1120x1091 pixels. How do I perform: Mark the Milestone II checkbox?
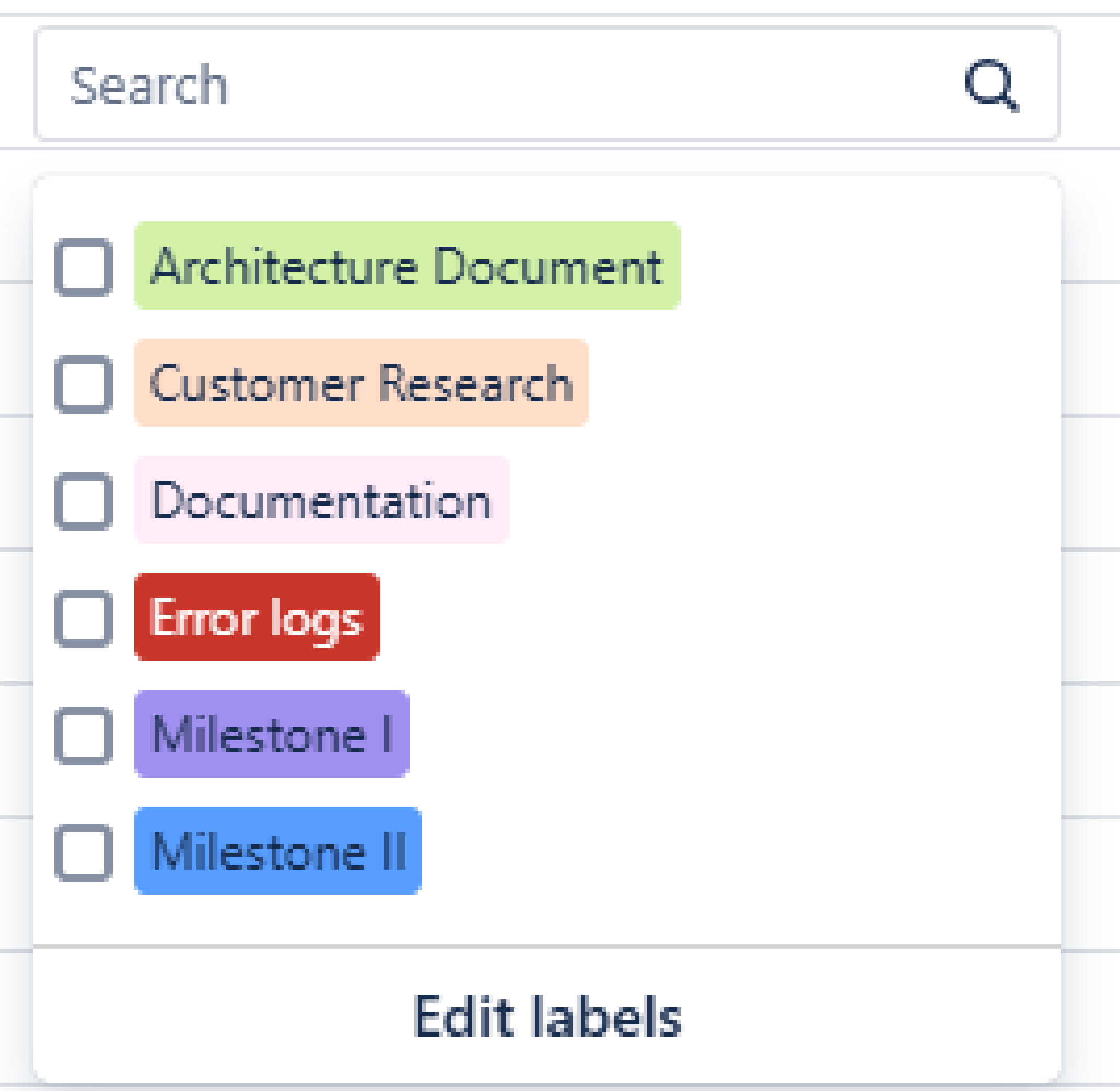click(83, 852)
